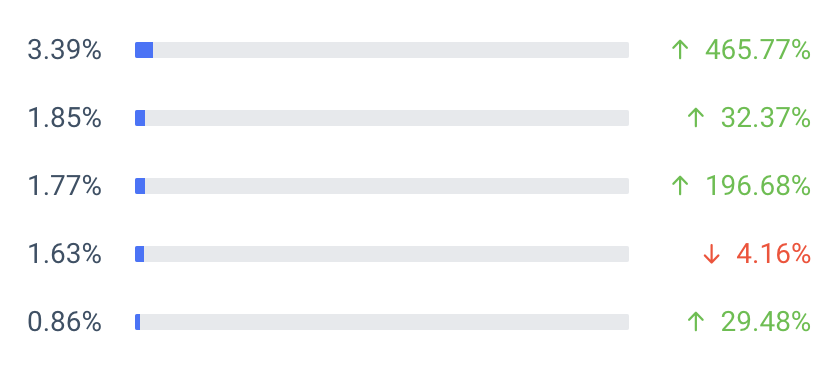Click the 3.39% share label

(65, 51)
